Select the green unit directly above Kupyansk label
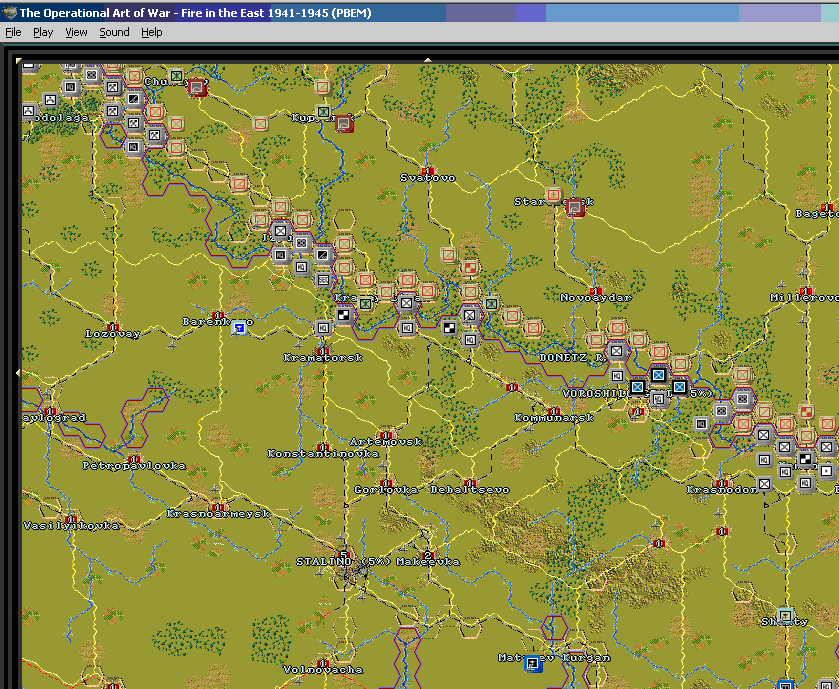This screenshot has height=689, width=839. click(323, 112)
